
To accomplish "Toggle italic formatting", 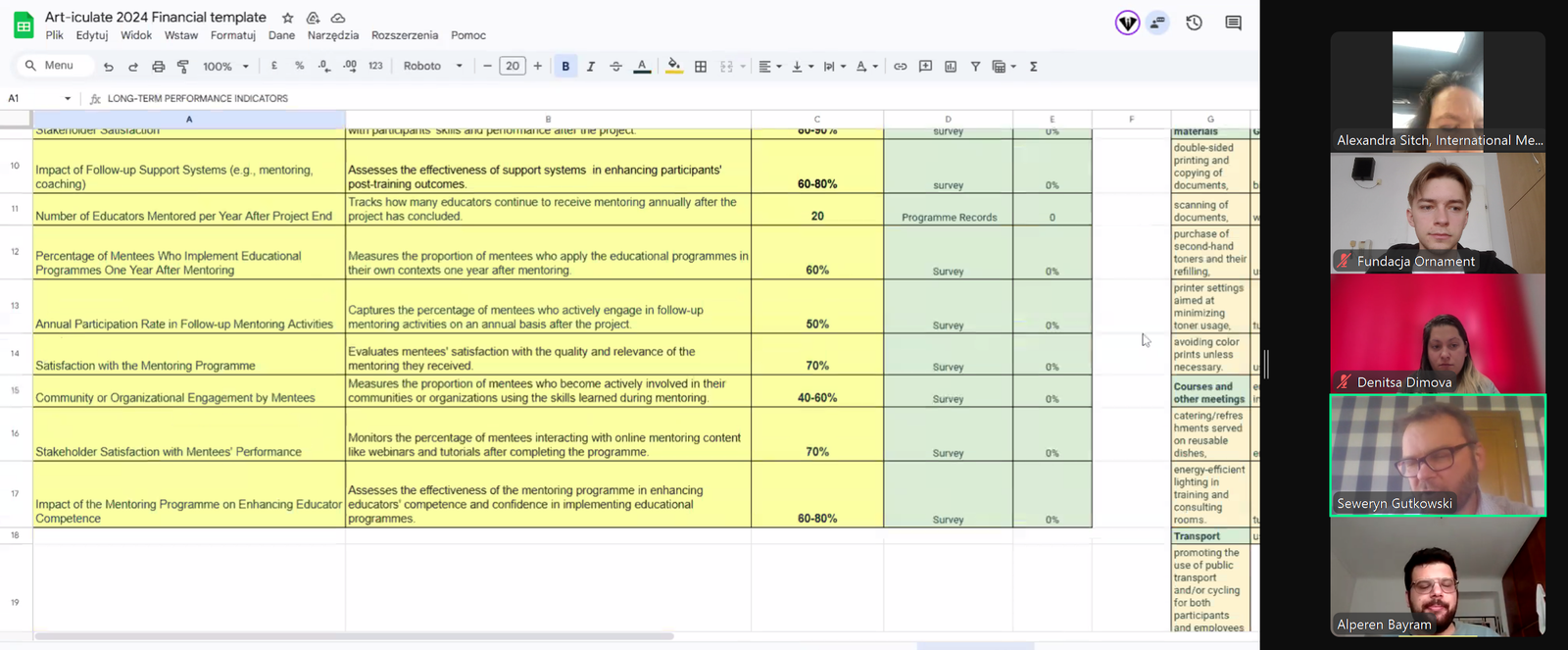I will click(591, 67).
